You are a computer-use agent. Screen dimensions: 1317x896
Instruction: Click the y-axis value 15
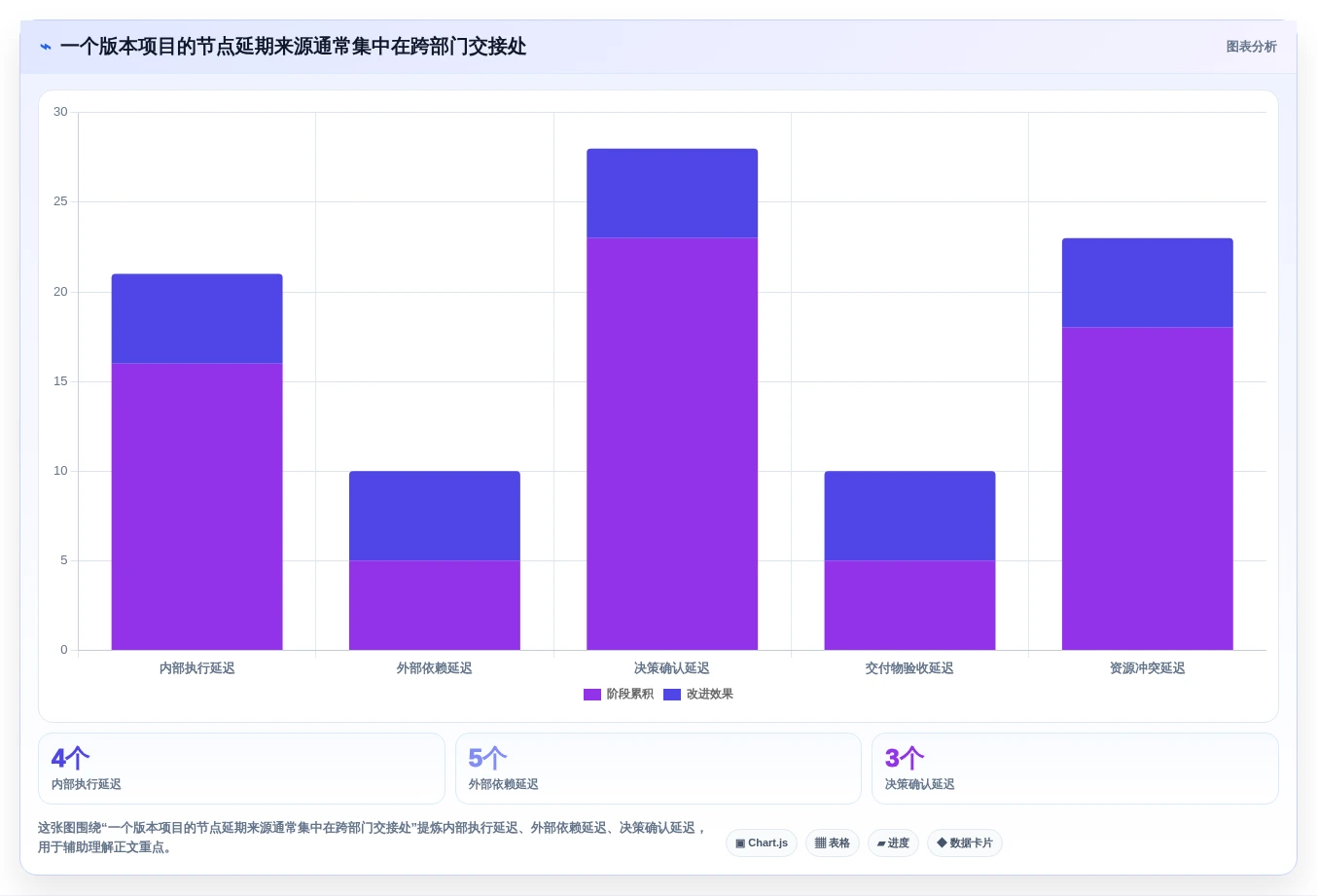click(61, 381)
